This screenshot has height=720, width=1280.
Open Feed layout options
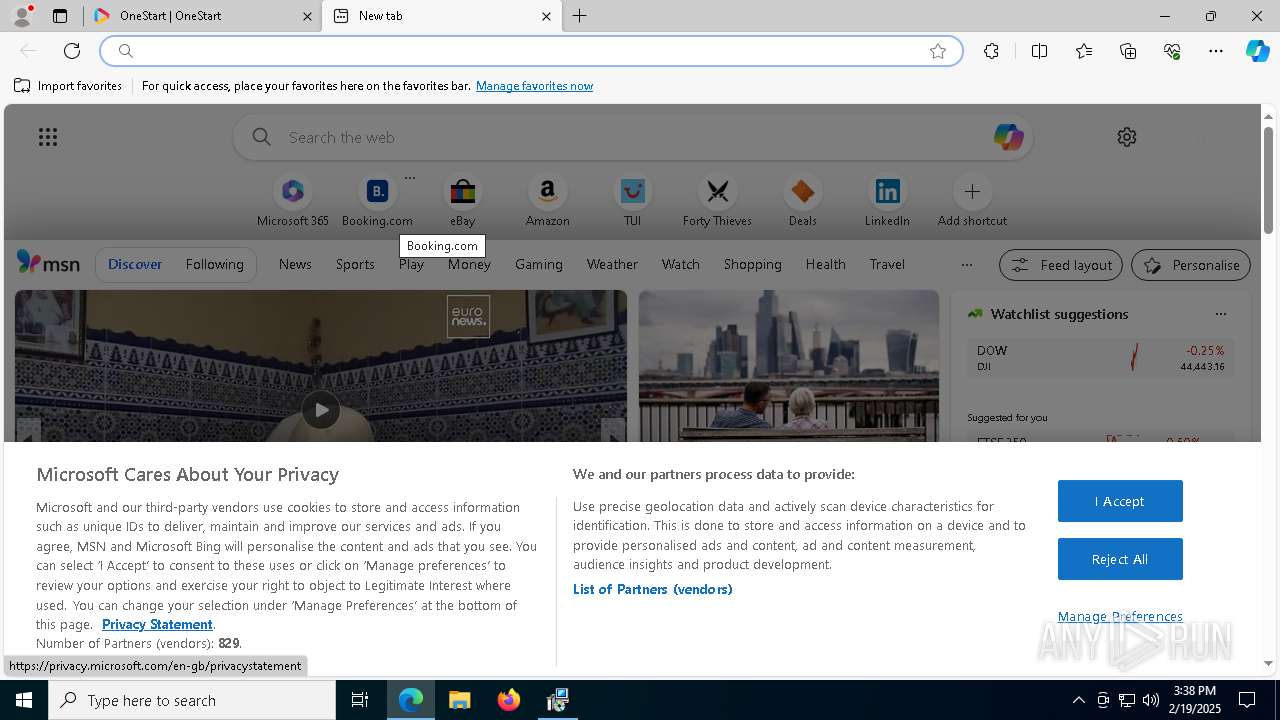click(x=1061, y=265)
